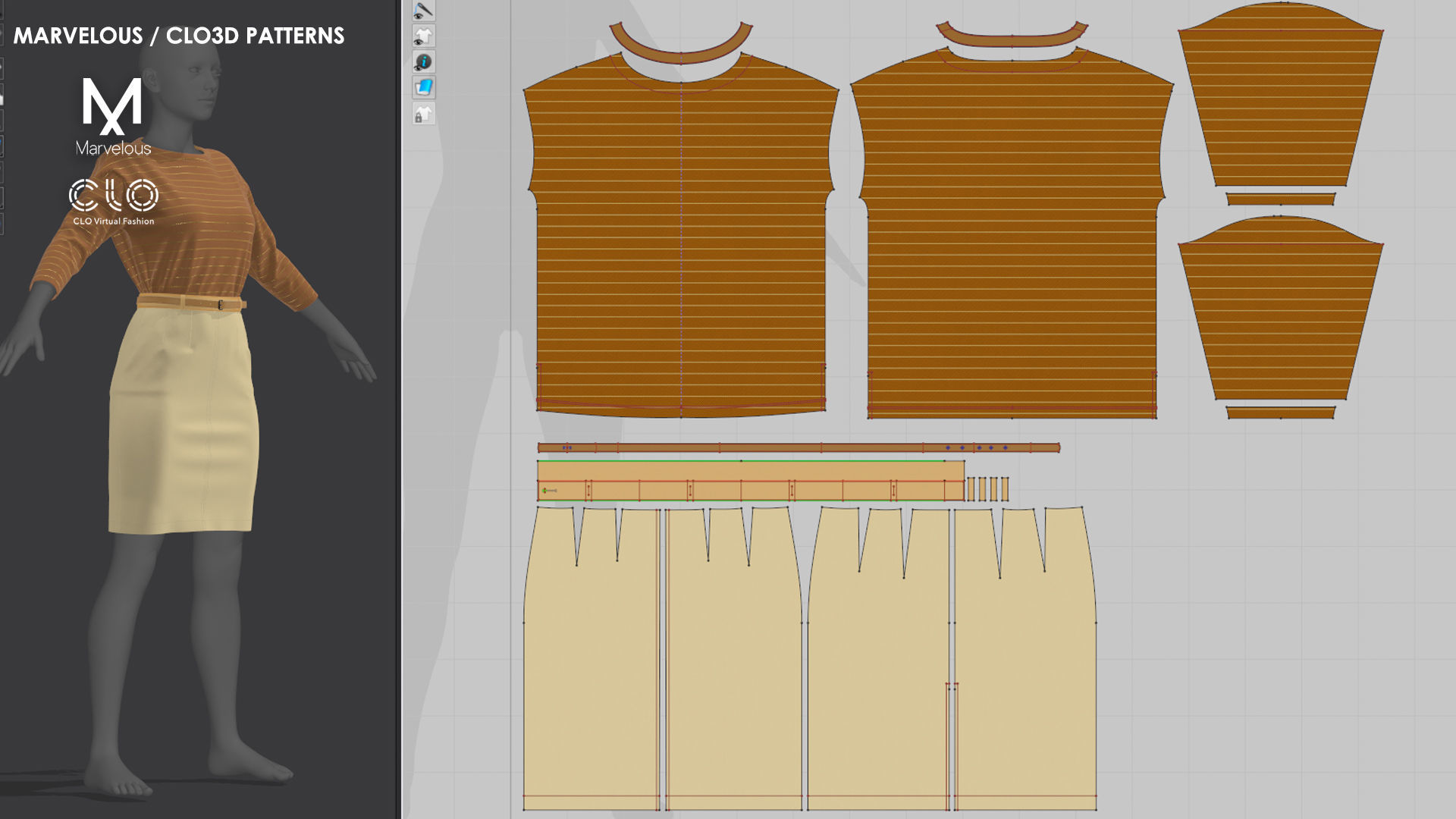This screenshot has width=1456, height=819.
Task: Toggle the show pattern info icon
Action: click(423, 61)
